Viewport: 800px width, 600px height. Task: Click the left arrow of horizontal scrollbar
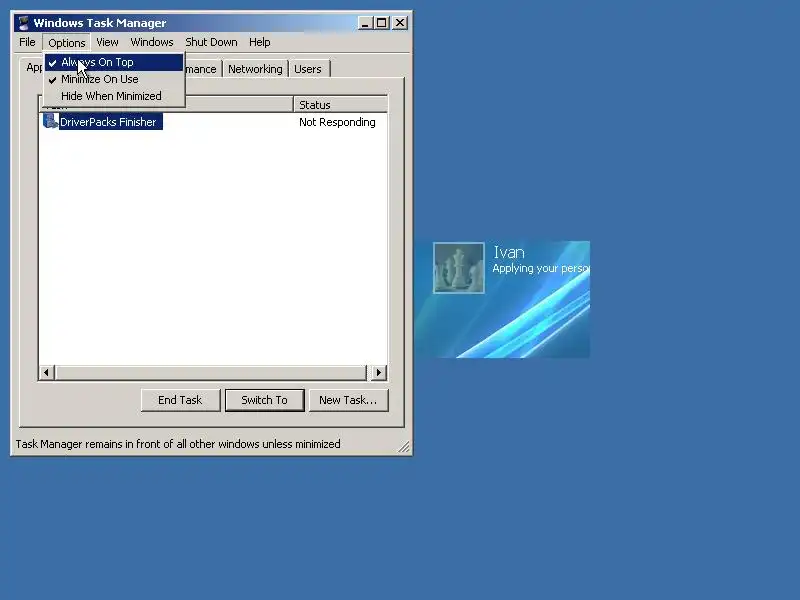click(46, 372)
